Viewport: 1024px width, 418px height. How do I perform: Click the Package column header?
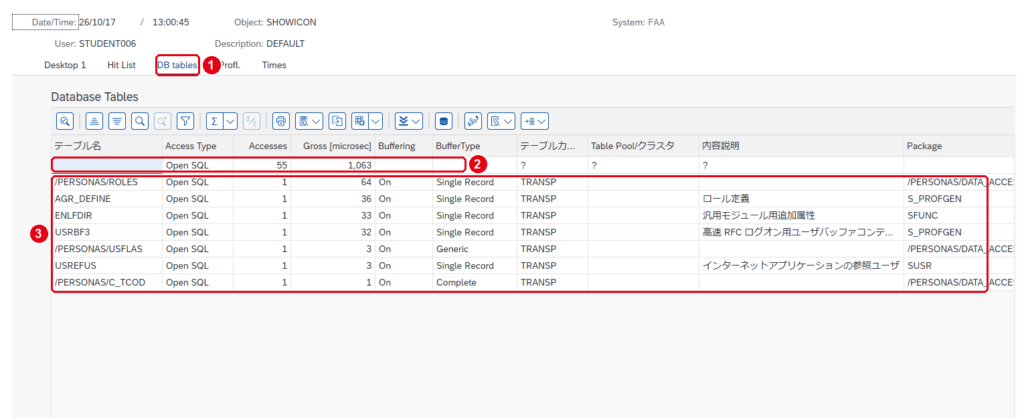(959, 146)
